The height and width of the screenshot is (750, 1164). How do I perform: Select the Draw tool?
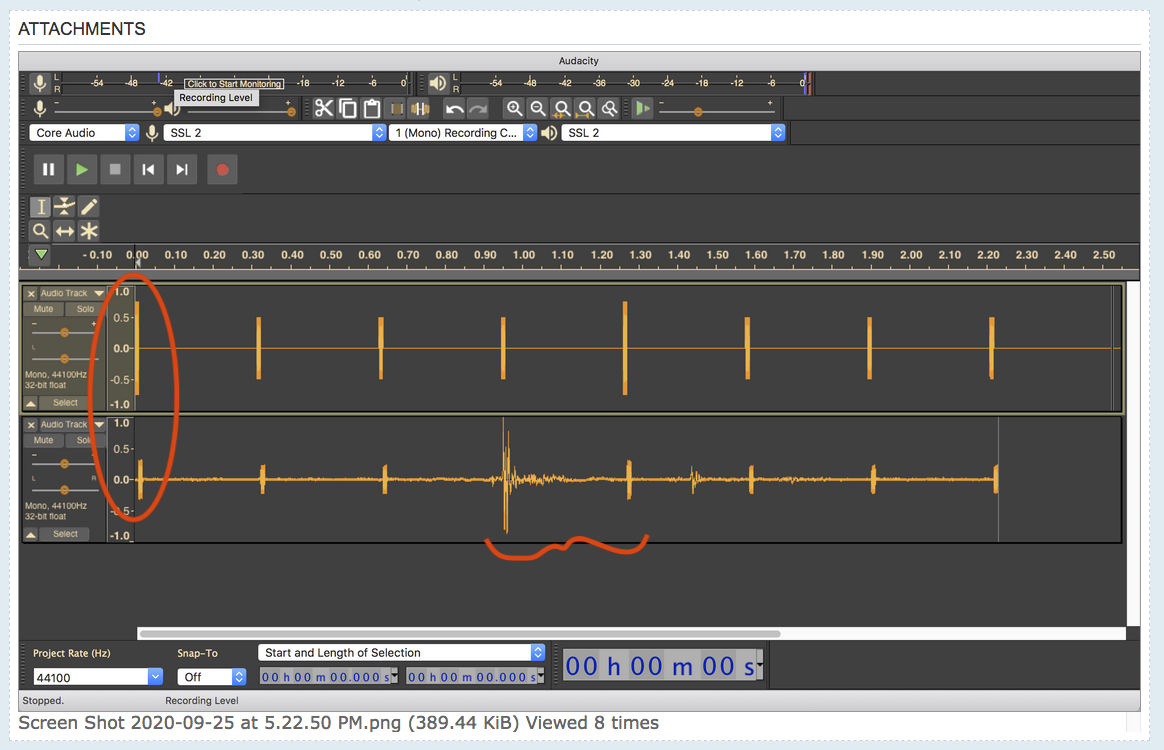(x=88, y=206)
